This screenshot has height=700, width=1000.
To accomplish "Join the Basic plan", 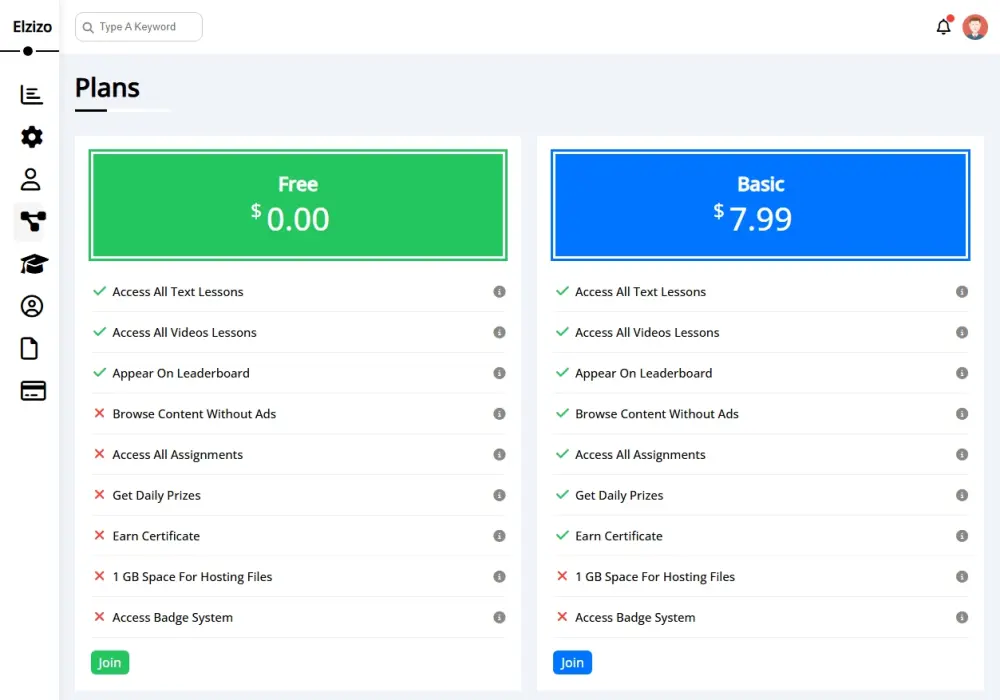I will pyautogui.click(x=572, y=662).
